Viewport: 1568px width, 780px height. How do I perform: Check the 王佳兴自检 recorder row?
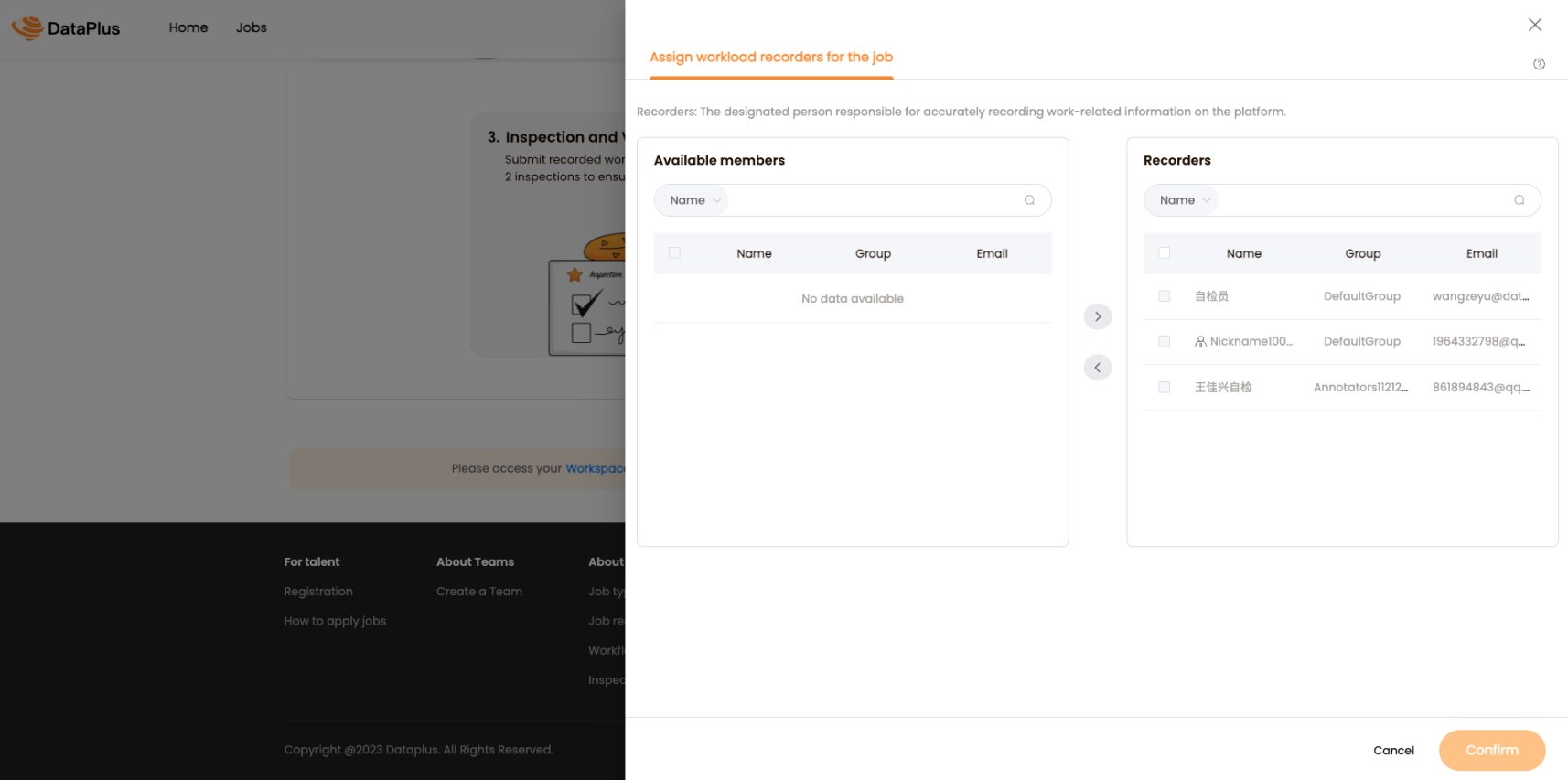[x=1164, y=387]
